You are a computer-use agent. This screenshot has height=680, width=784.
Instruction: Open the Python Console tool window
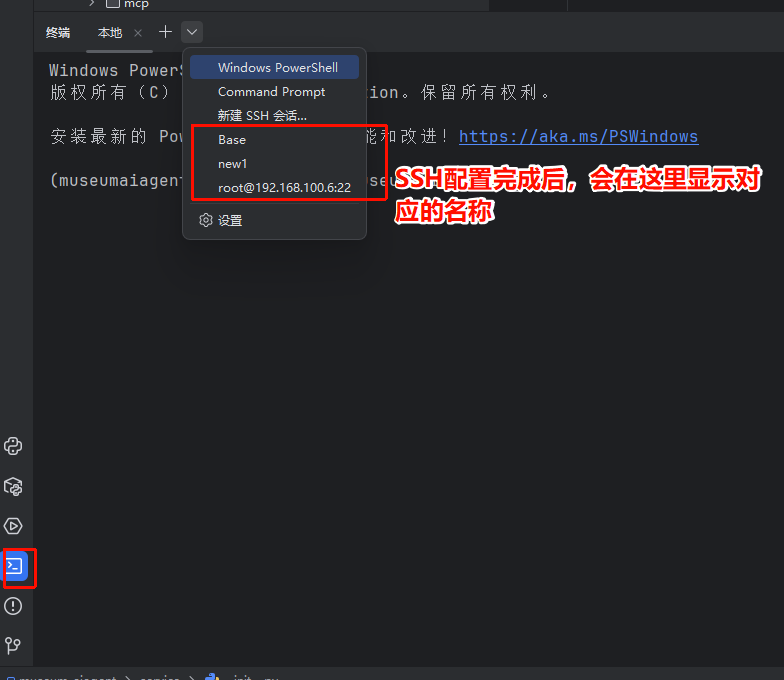tap(14, 446)
